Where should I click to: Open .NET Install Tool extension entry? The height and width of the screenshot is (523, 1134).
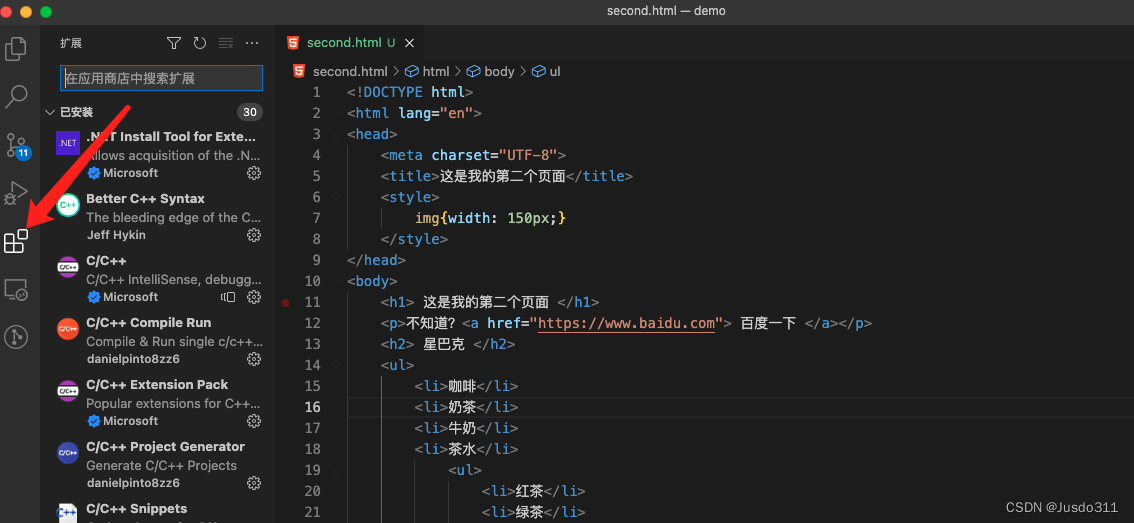point(159,154)
